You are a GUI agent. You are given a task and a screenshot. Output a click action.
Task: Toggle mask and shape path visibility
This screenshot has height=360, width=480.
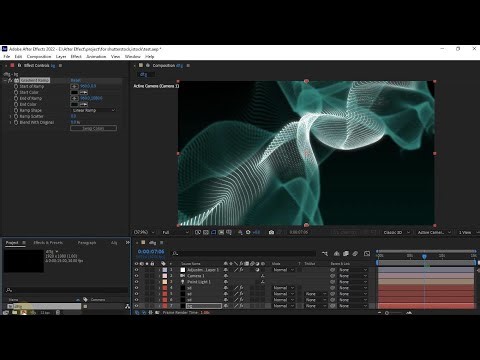(x=213, y=232)
